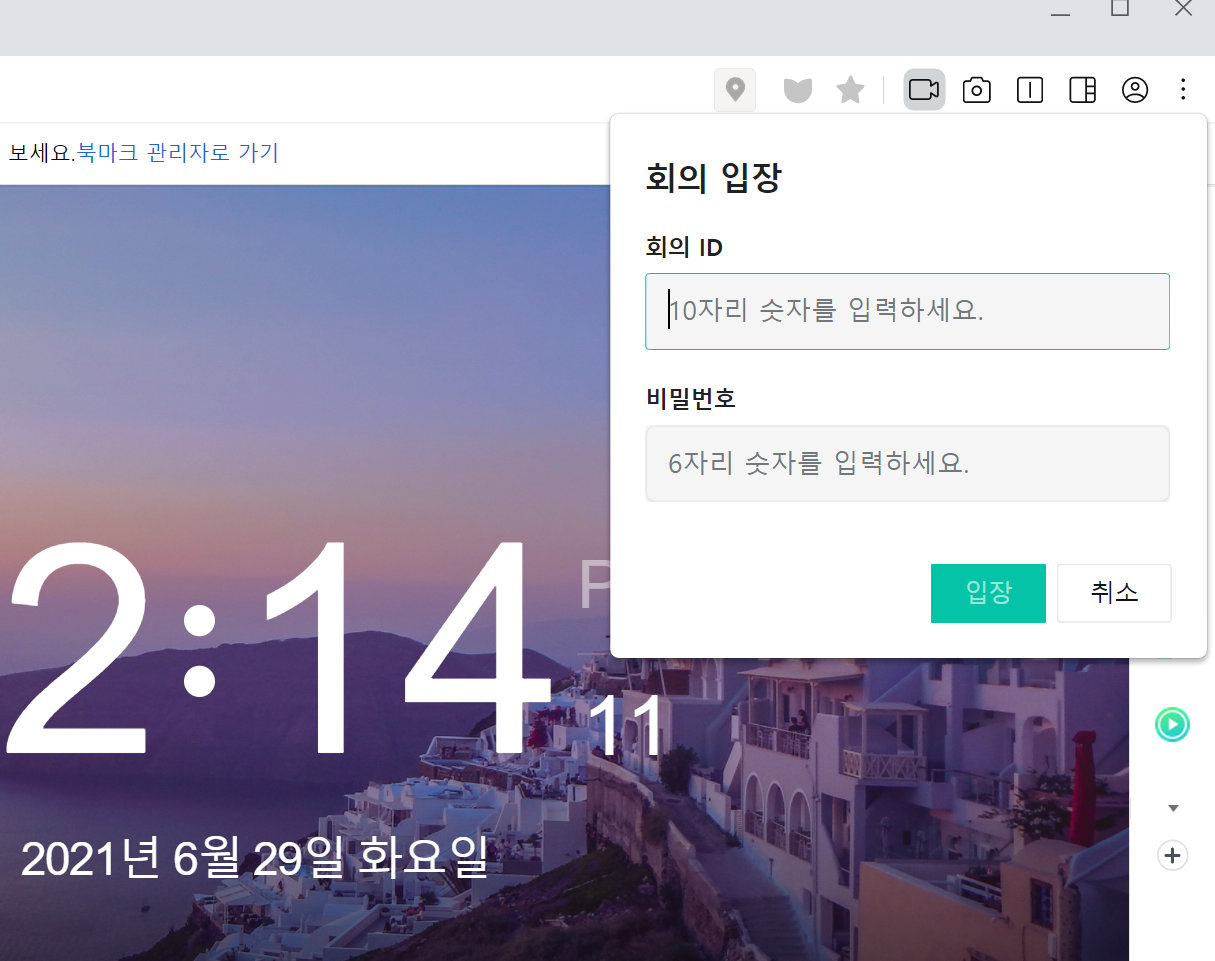The height and width of the screenshot is (961, 1215).
Task: Click the 2021년 6월 29일 화요일 date text
Action: pos(255,858)
